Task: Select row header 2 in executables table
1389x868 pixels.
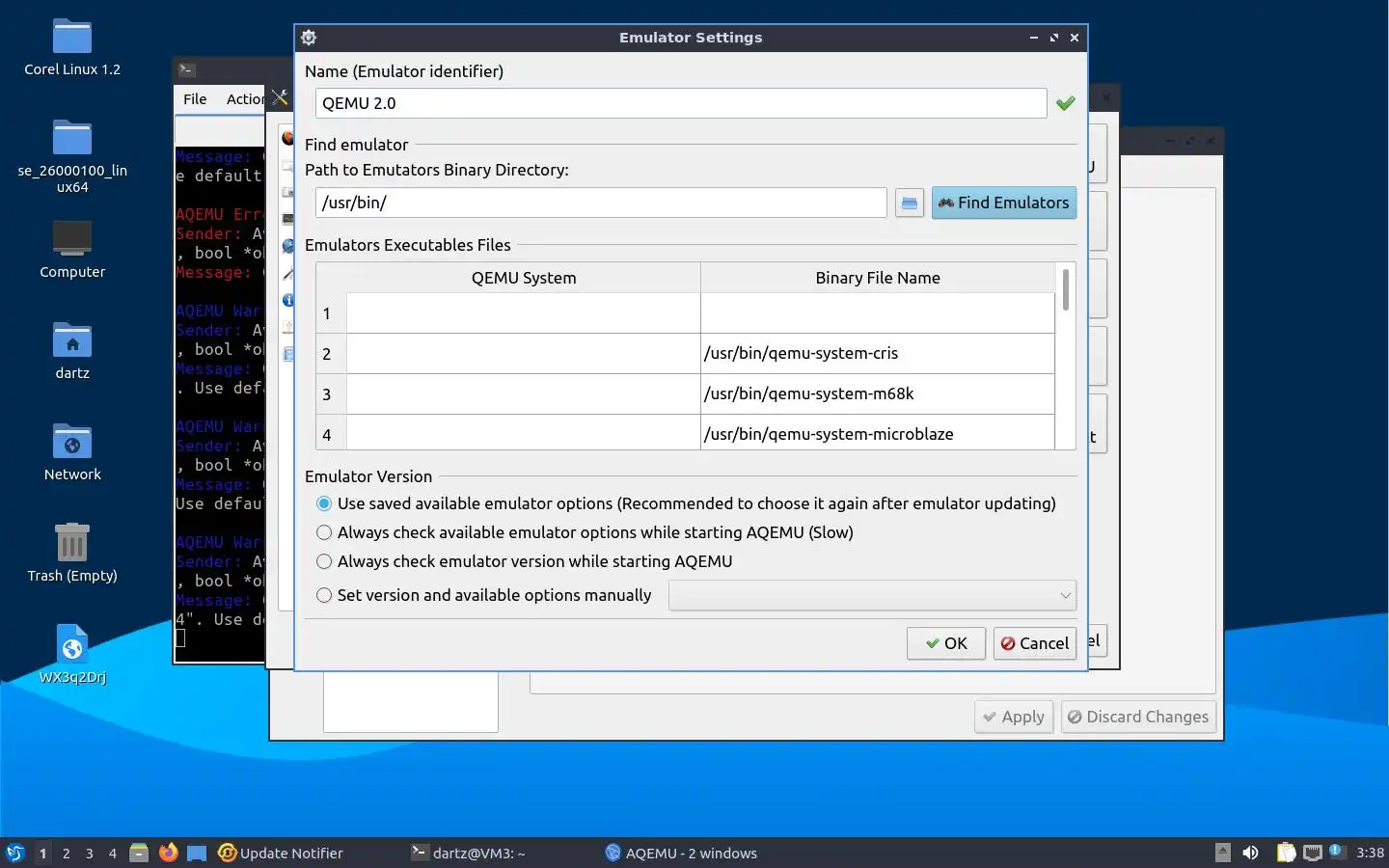Action: 331,354
